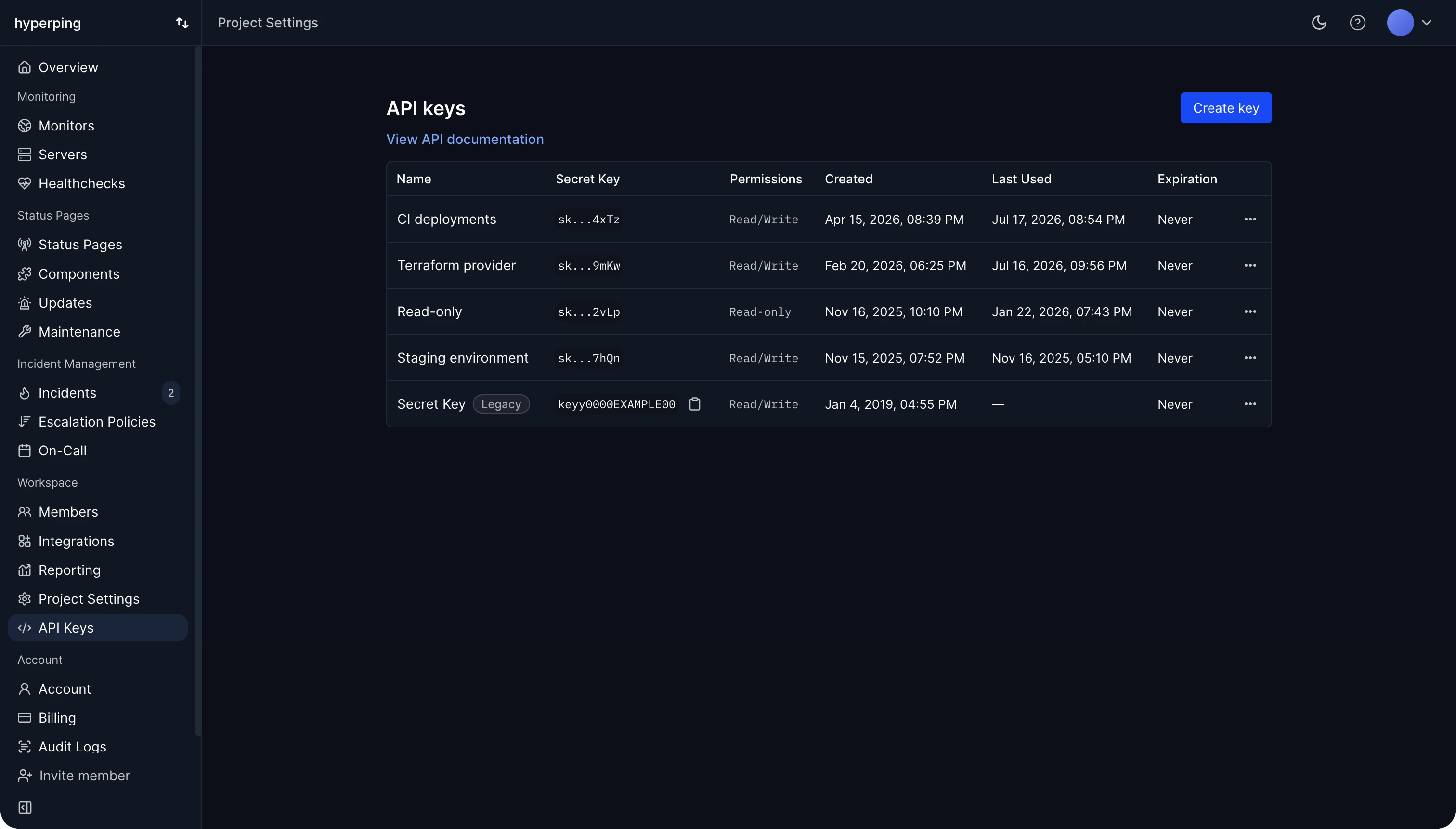Click the Updates siren icon

(x=25, y=303)
